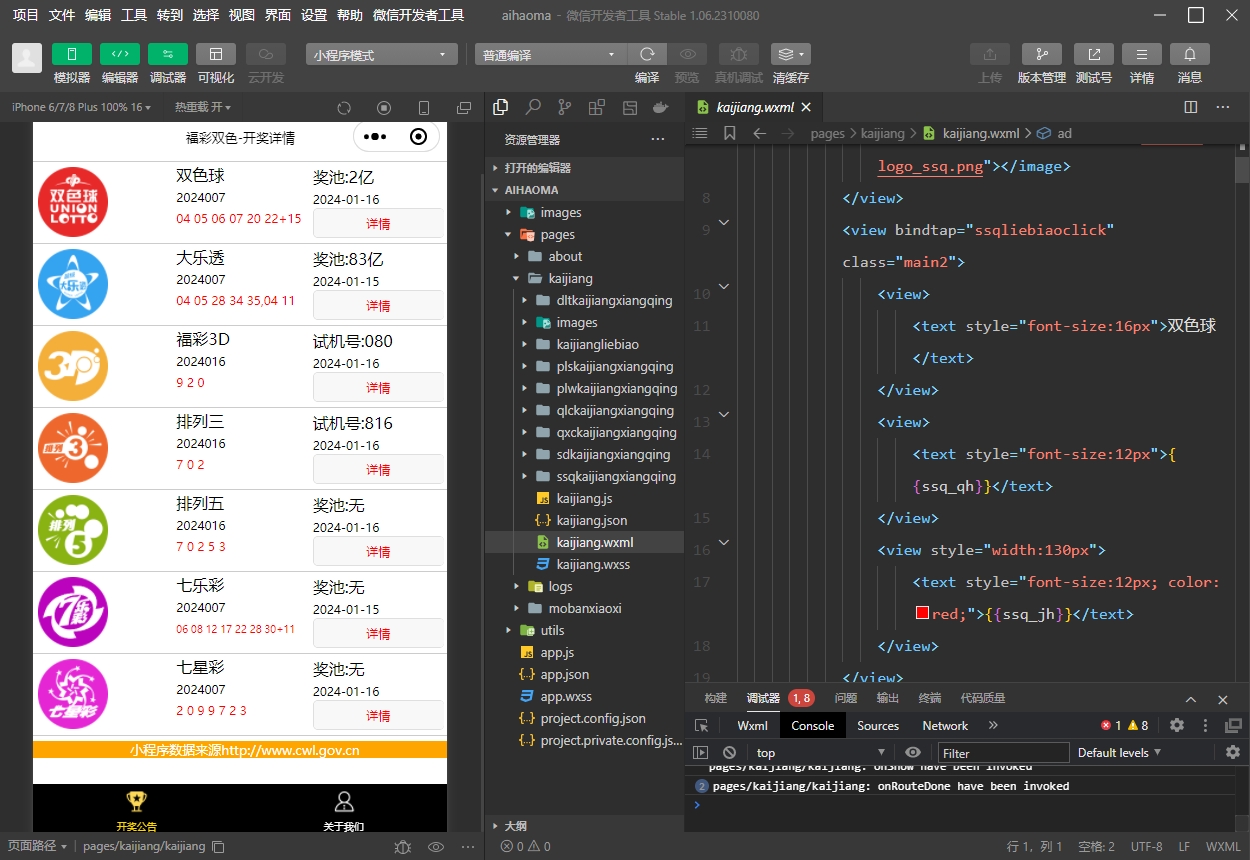Open the 小程序模式 dropdown
The image size is (1250, 860).
pyautogui.click(x=382, y=55)
